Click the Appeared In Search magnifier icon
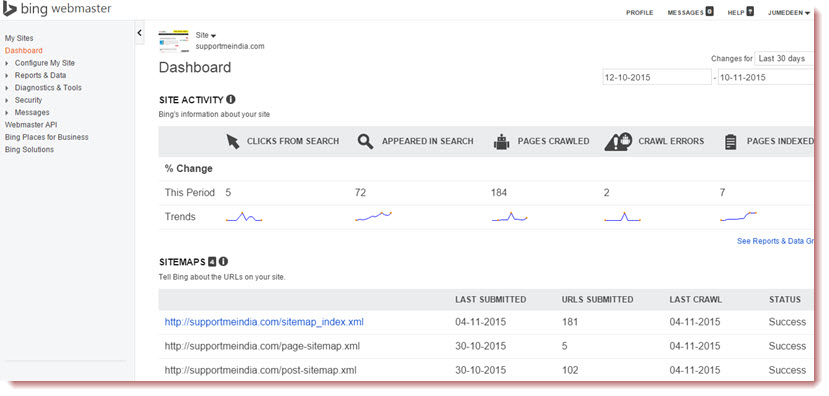Image resolution: width=829 pixels, height=396 pixels. 365,141
